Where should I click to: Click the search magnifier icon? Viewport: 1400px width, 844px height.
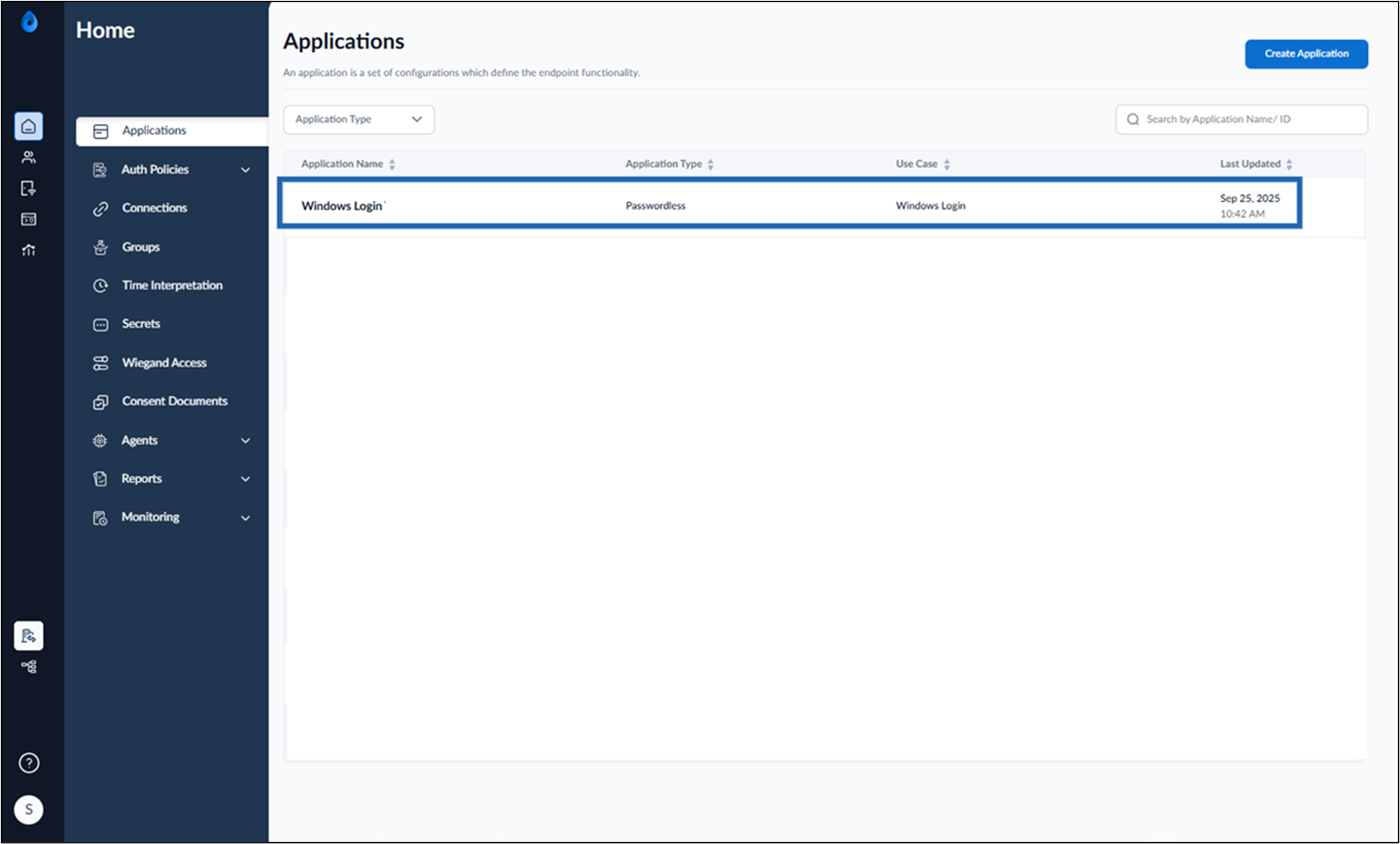pyautogui.click(x=1133, y=119)
